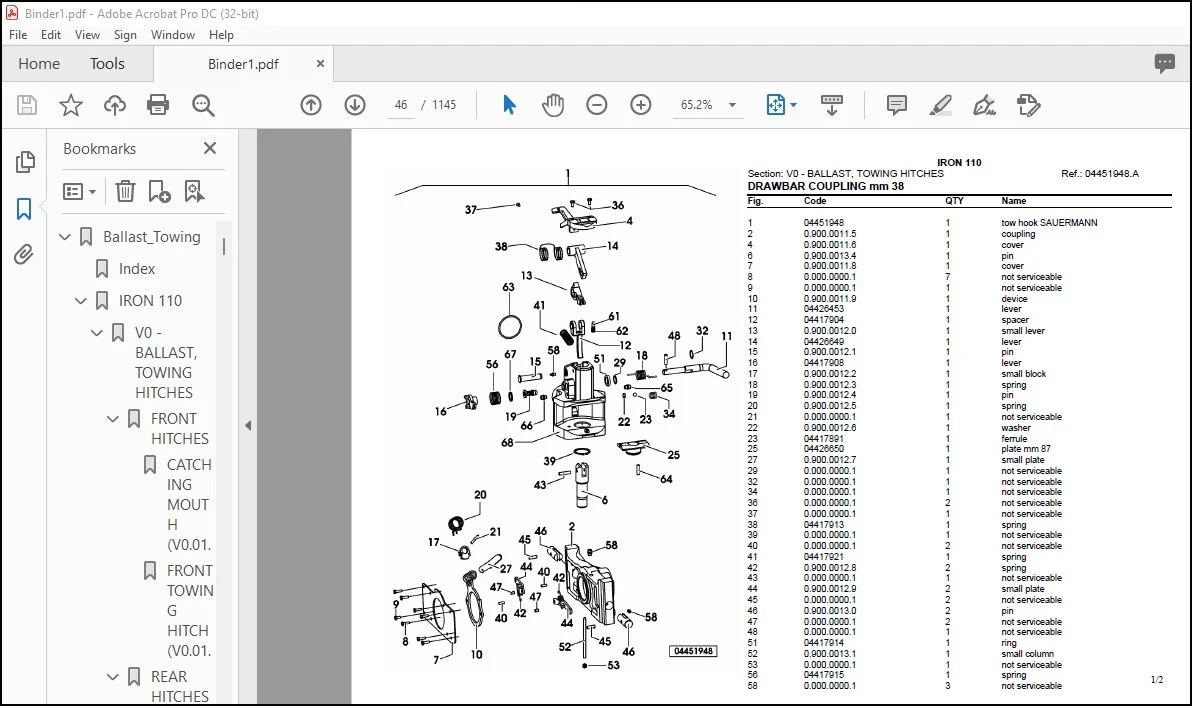Go to the next page arrow
This screenshot has height=706, width=1192.
[x=355, y=105]
